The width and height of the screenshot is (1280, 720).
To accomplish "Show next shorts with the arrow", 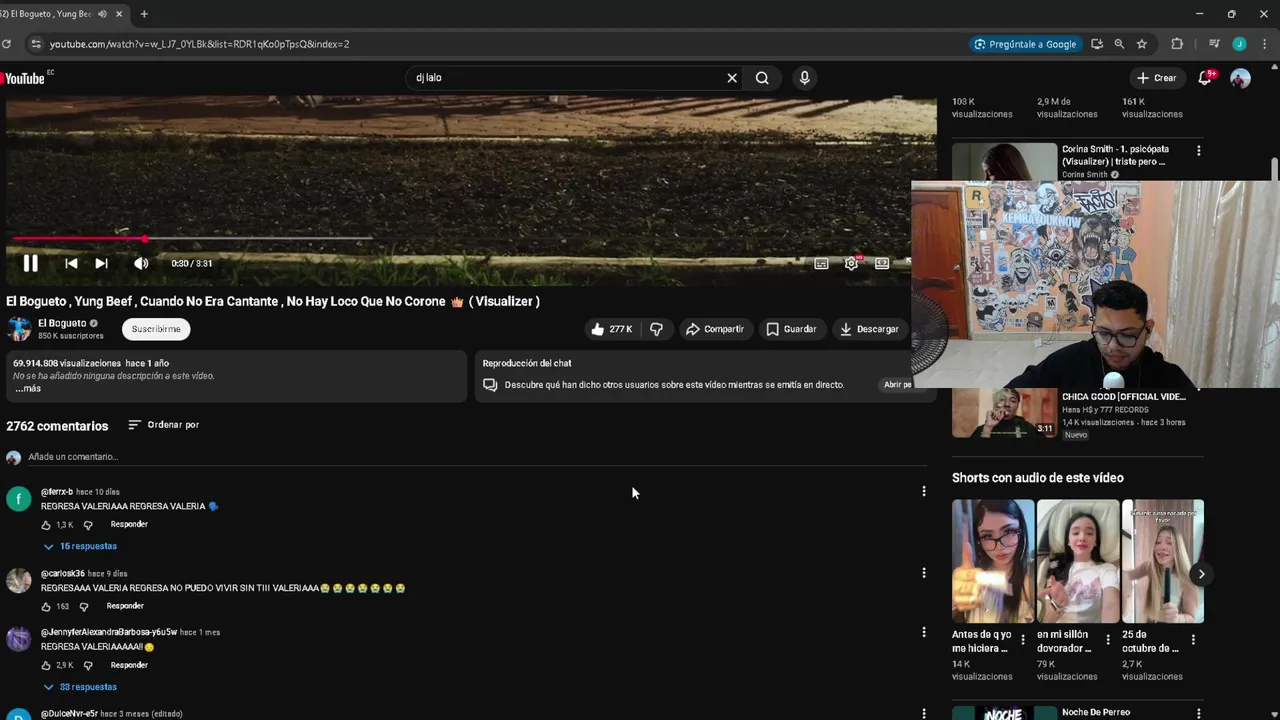I will coord(1201,574).
